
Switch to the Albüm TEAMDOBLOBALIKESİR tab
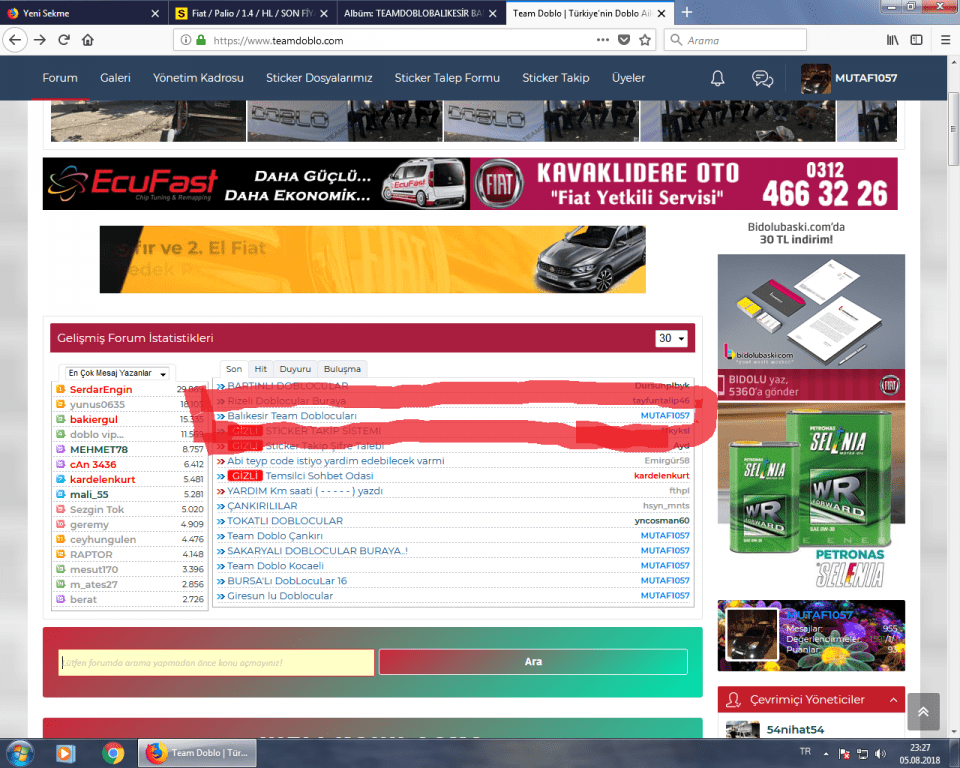(422, 13)
